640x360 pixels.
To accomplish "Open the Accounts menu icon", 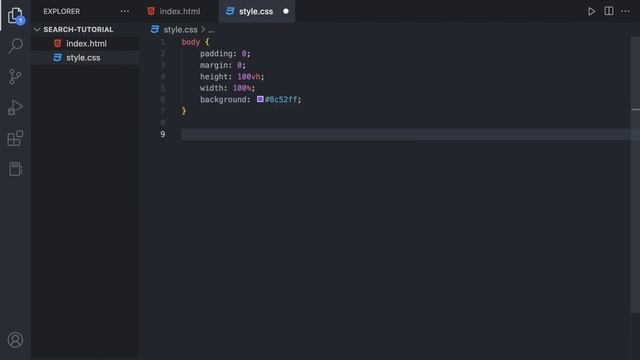I will [x=16, y=340].
